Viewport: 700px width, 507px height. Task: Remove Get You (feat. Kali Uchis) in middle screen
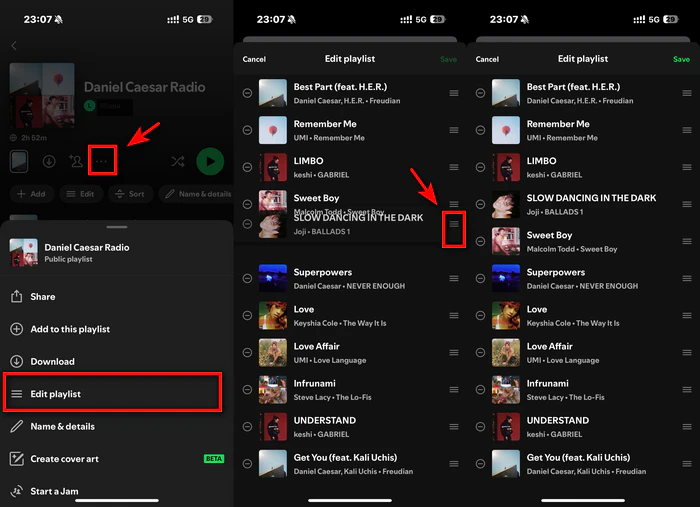[247, 463]
